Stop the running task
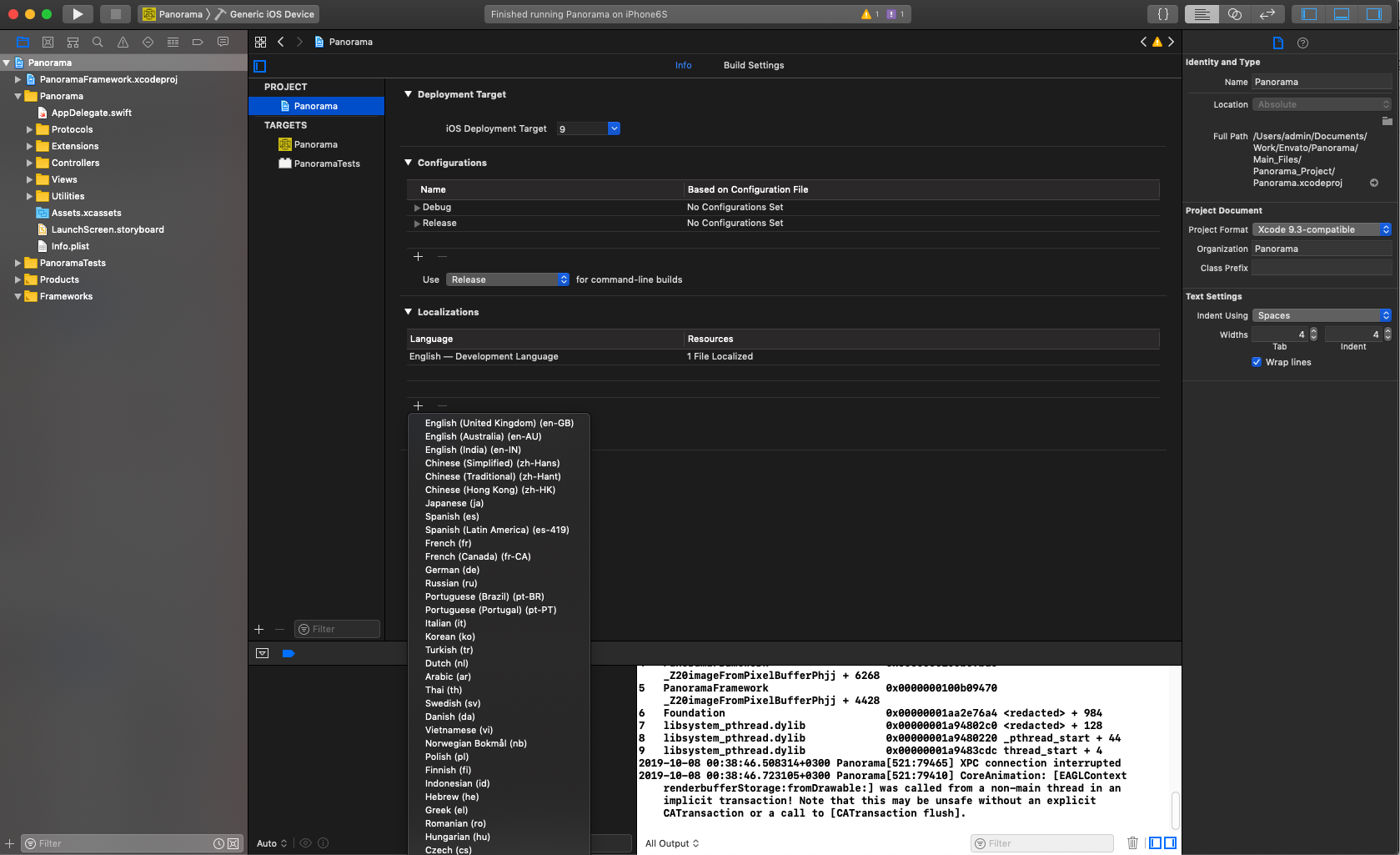Viewport: 1400px width, 855px height. coord(116,14)
